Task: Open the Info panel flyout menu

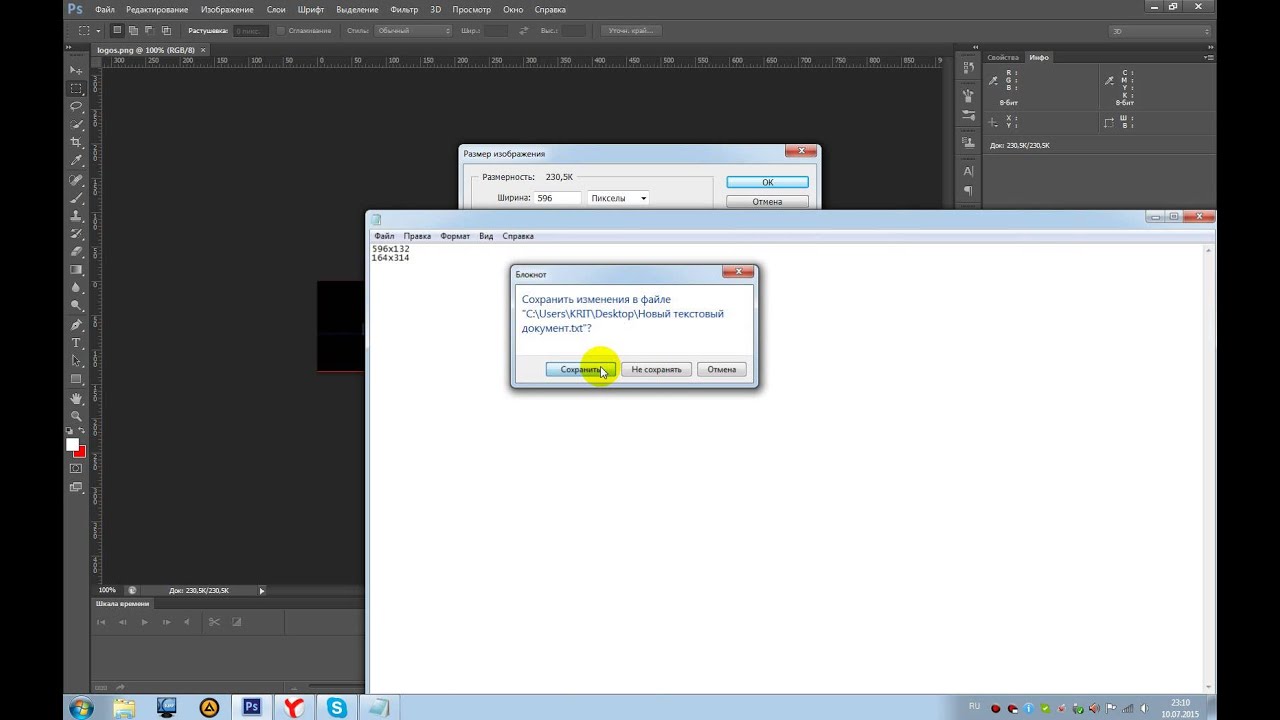Action: tap(1208, 57)
